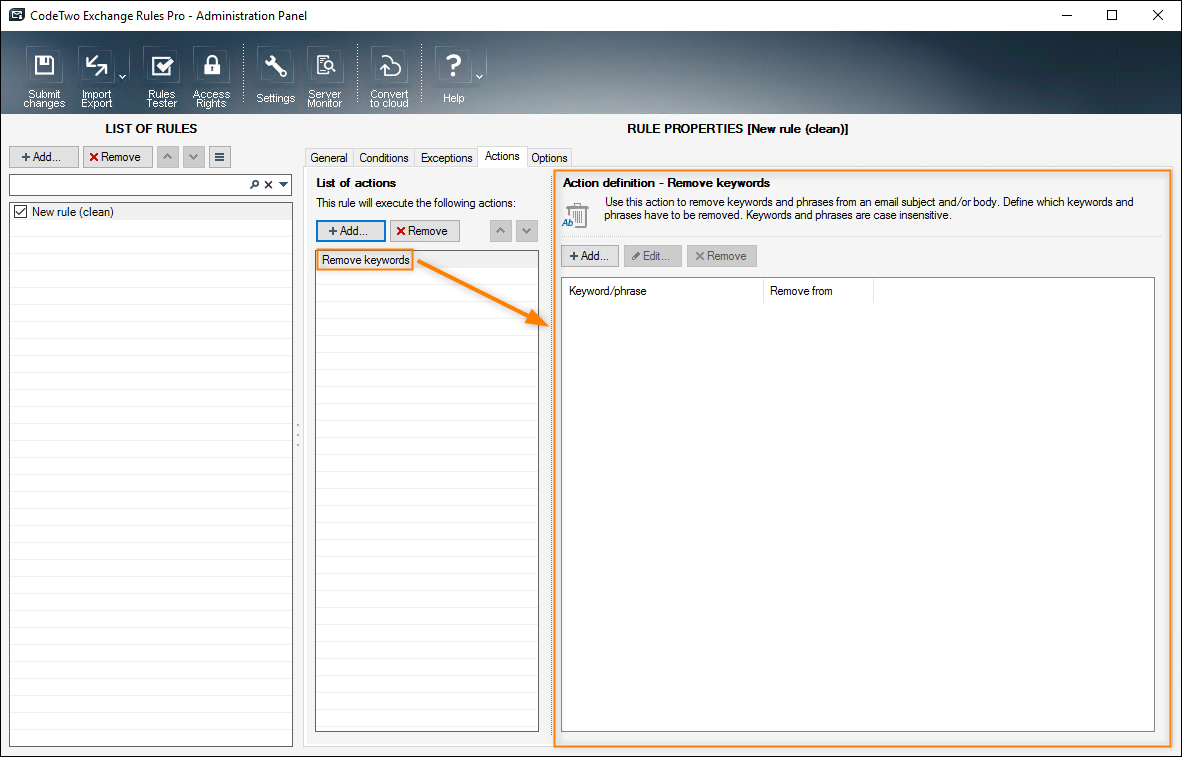Switch to the Options tab

point(549,158)
